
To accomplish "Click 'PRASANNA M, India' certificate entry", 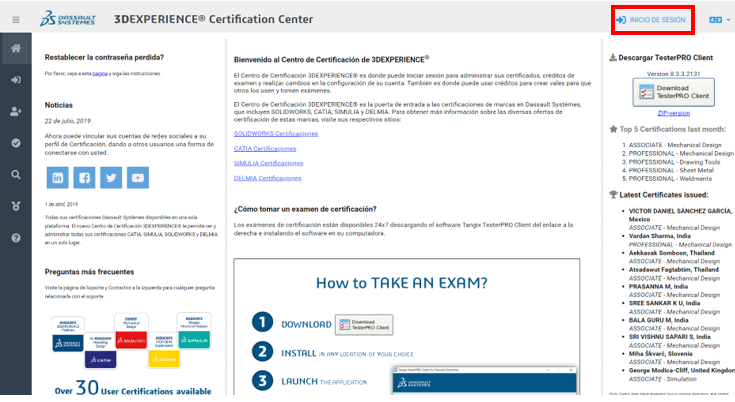I will click(x=658, y=287).
